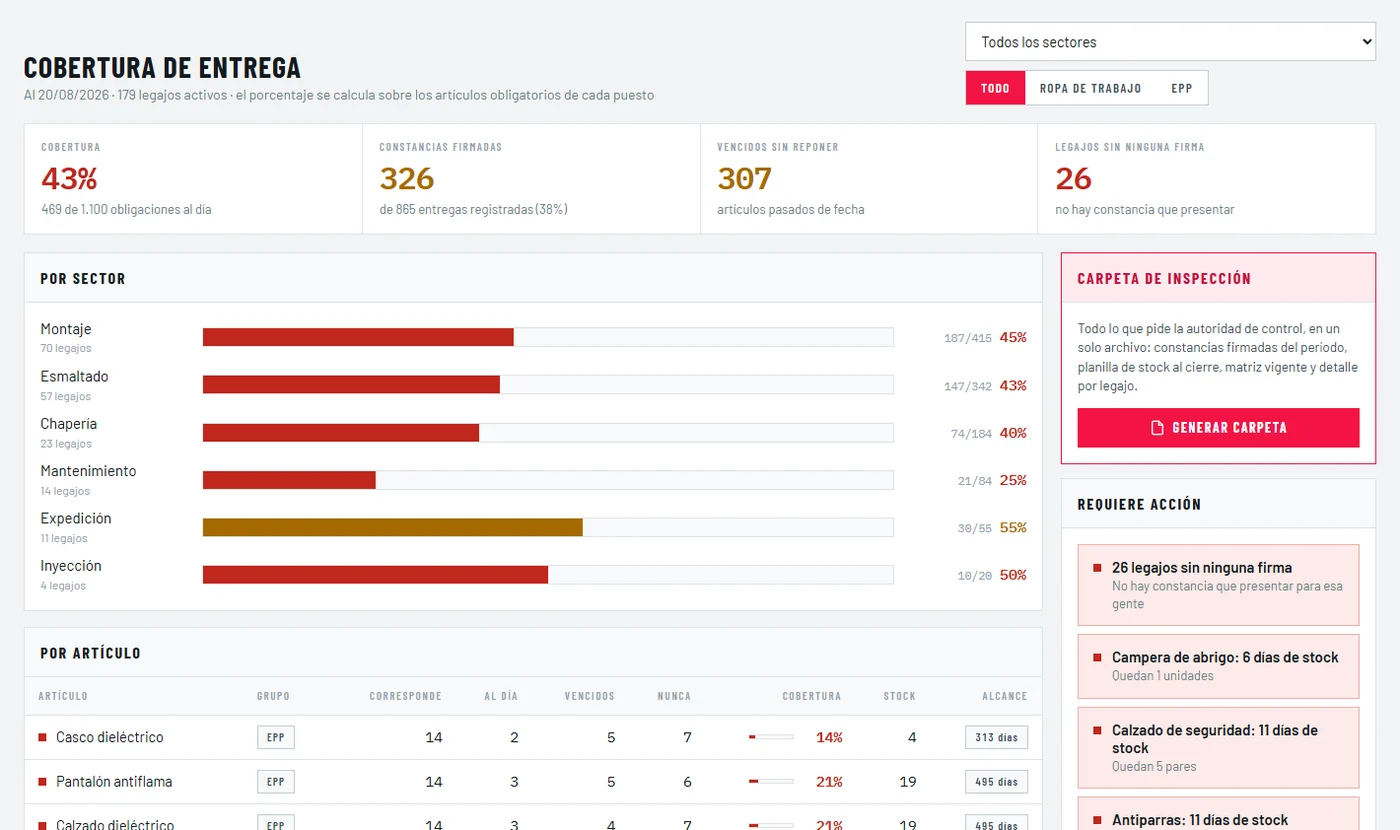Click the Inyección sector label
1400x830 pixels.
pyautogui.click(x=71, y=566)
